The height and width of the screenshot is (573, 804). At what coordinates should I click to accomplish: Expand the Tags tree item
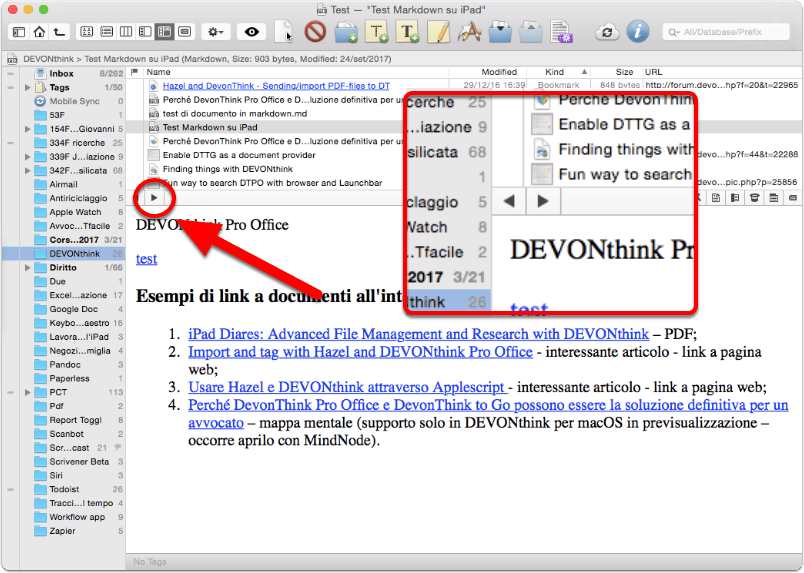[28, 87]
